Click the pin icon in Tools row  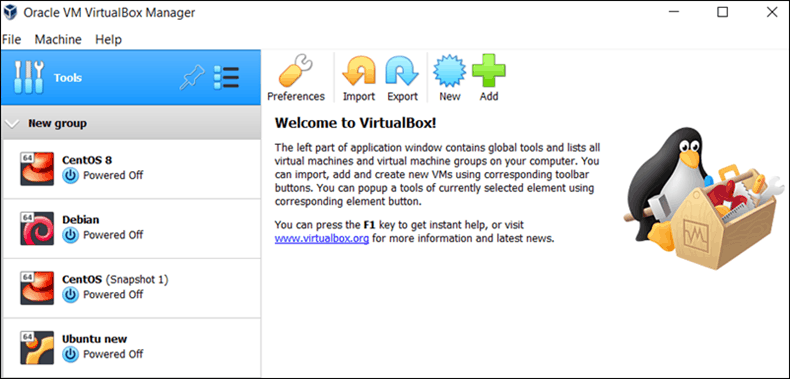192,78
